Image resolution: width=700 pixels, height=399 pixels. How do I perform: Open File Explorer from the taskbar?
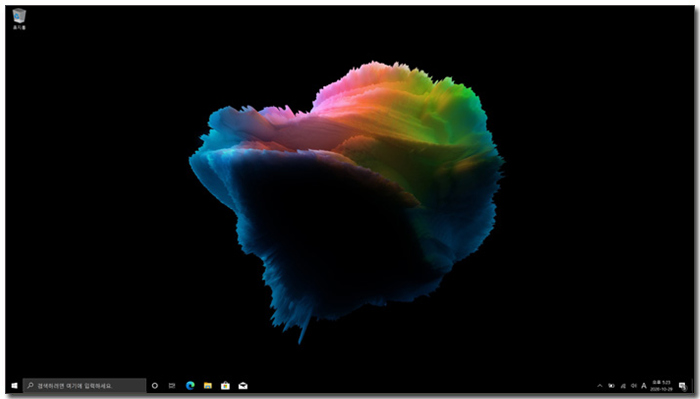208,386
